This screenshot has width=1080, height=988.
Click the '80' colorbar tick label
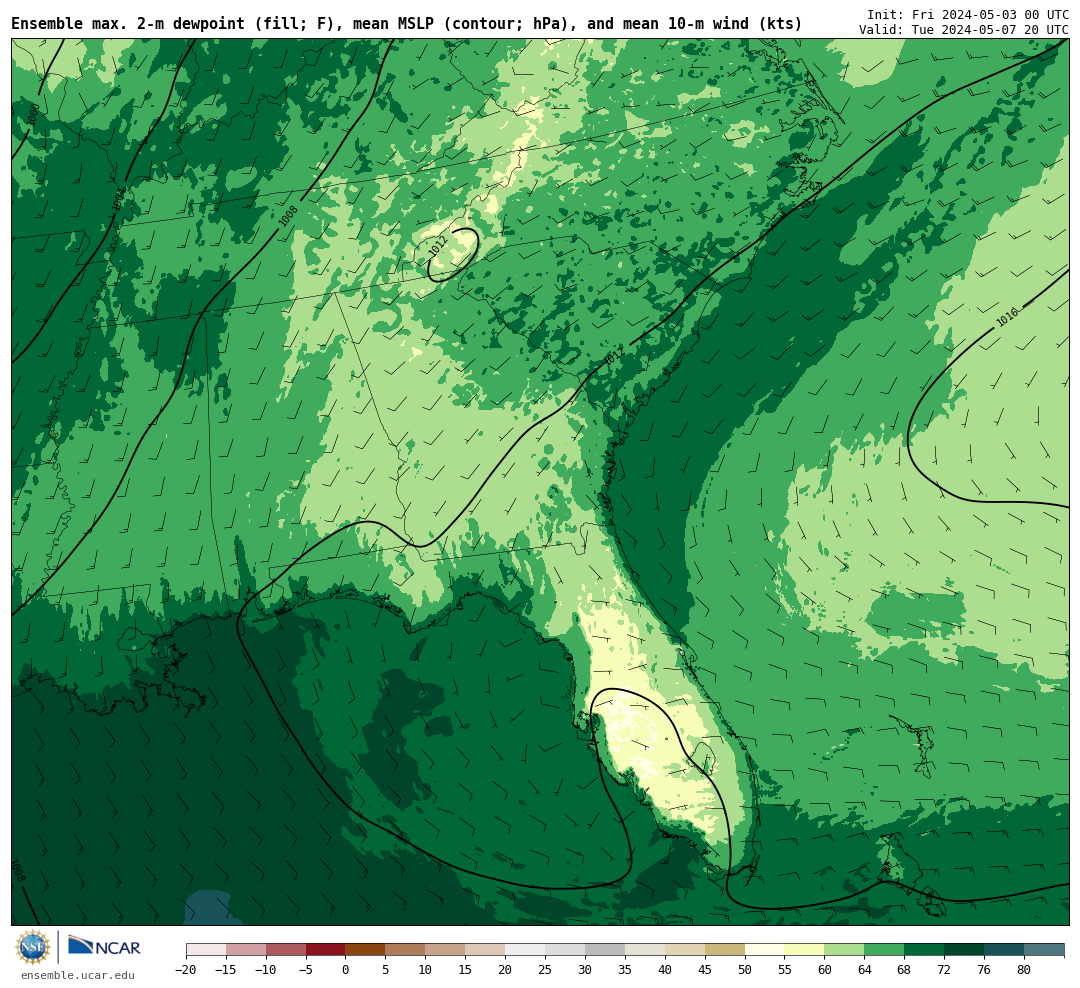tap(1025, 970)
